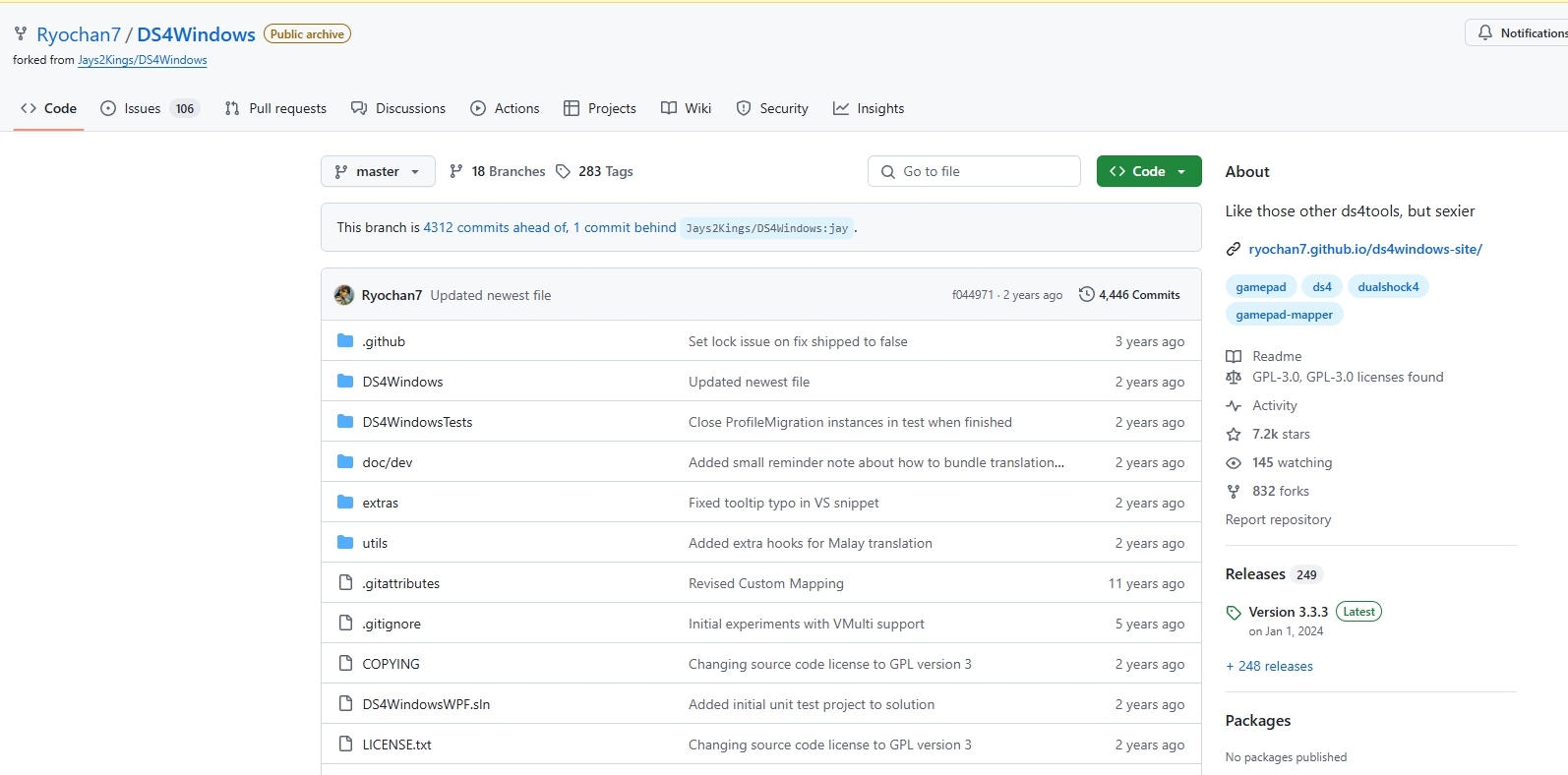The height and width of the screenshot is (775, 1568).
Task: Select the gamepad-mapper topic tag
Action: point(1284,315)
